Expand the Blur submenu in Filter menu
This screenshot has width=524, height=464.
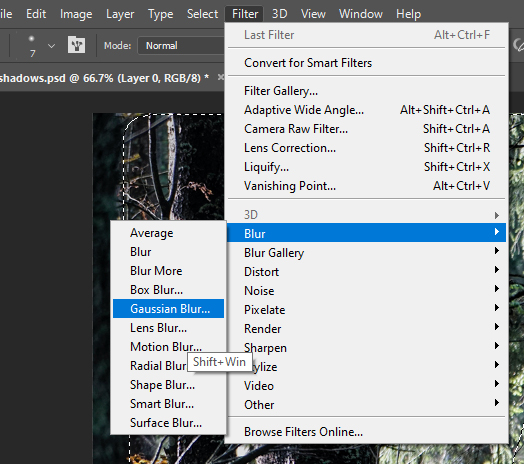tap(367, 233)
